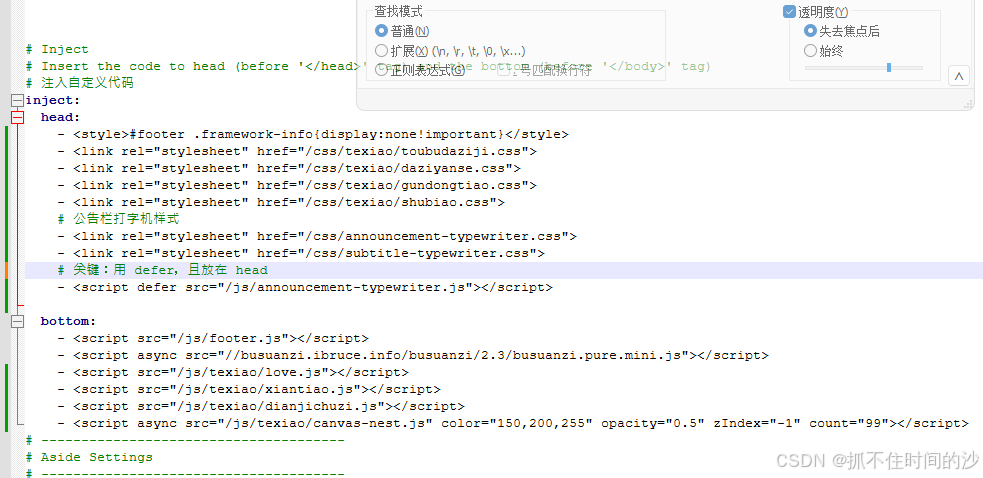Toggle the 透明度(Y) transparency checkbox

[x=789, y=11]
